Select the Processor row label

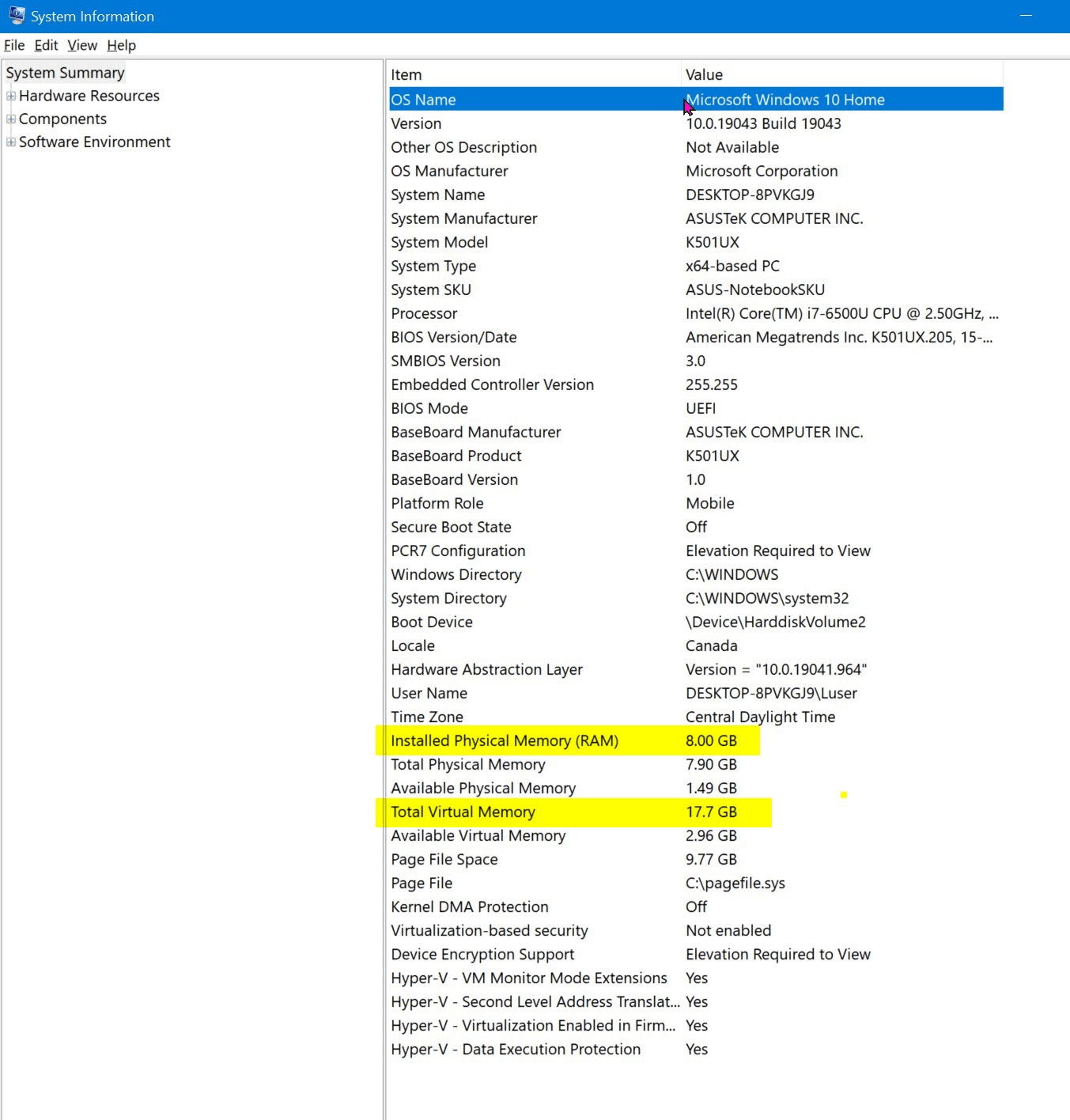click(x=424, y=313)
